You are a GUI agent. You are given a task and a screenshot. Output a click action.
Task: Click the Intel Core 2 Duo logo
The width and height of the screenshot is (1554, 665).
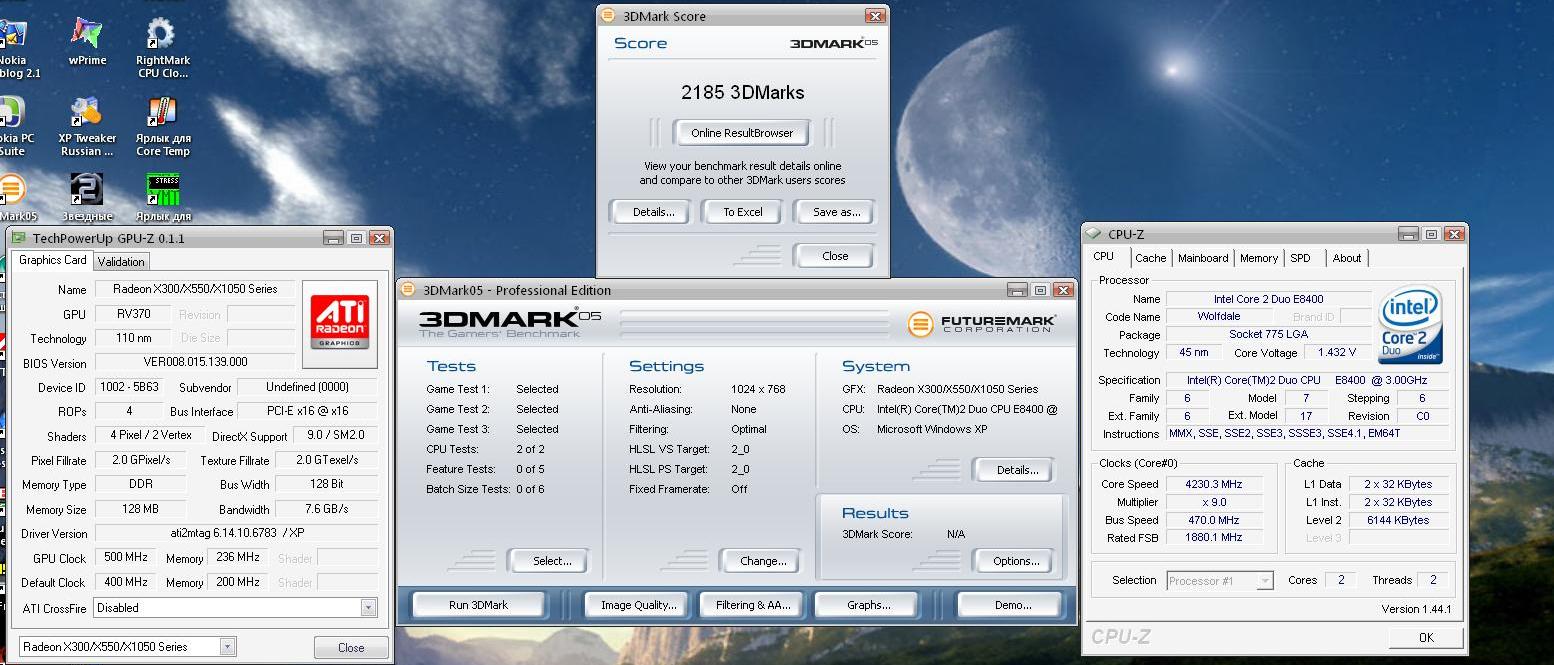(1411, 325)
